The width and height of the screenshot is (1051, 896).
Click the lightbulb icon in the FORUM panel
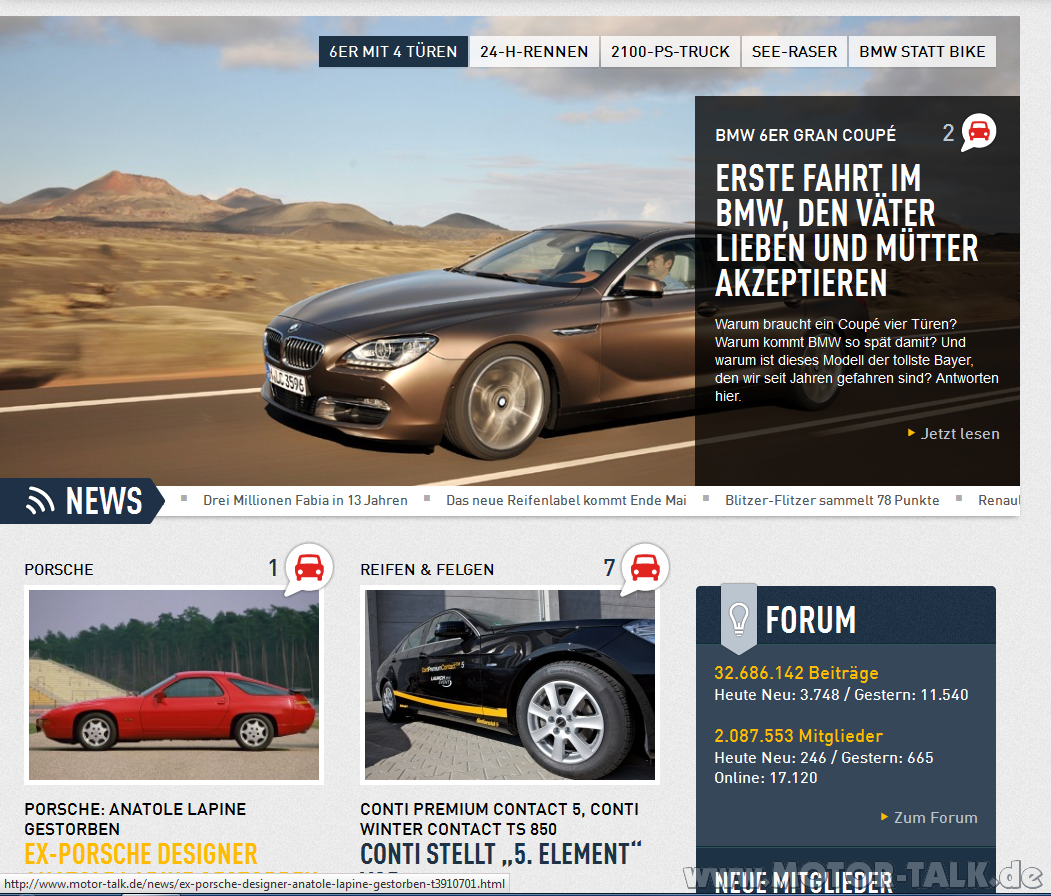click(x=737, y=615)
